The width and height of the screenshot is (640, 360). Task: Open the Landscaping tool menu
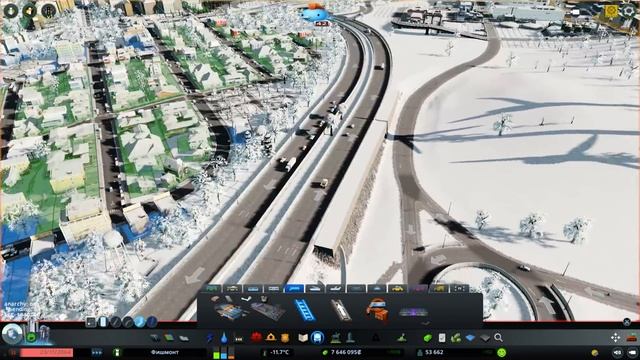[402, 337]
